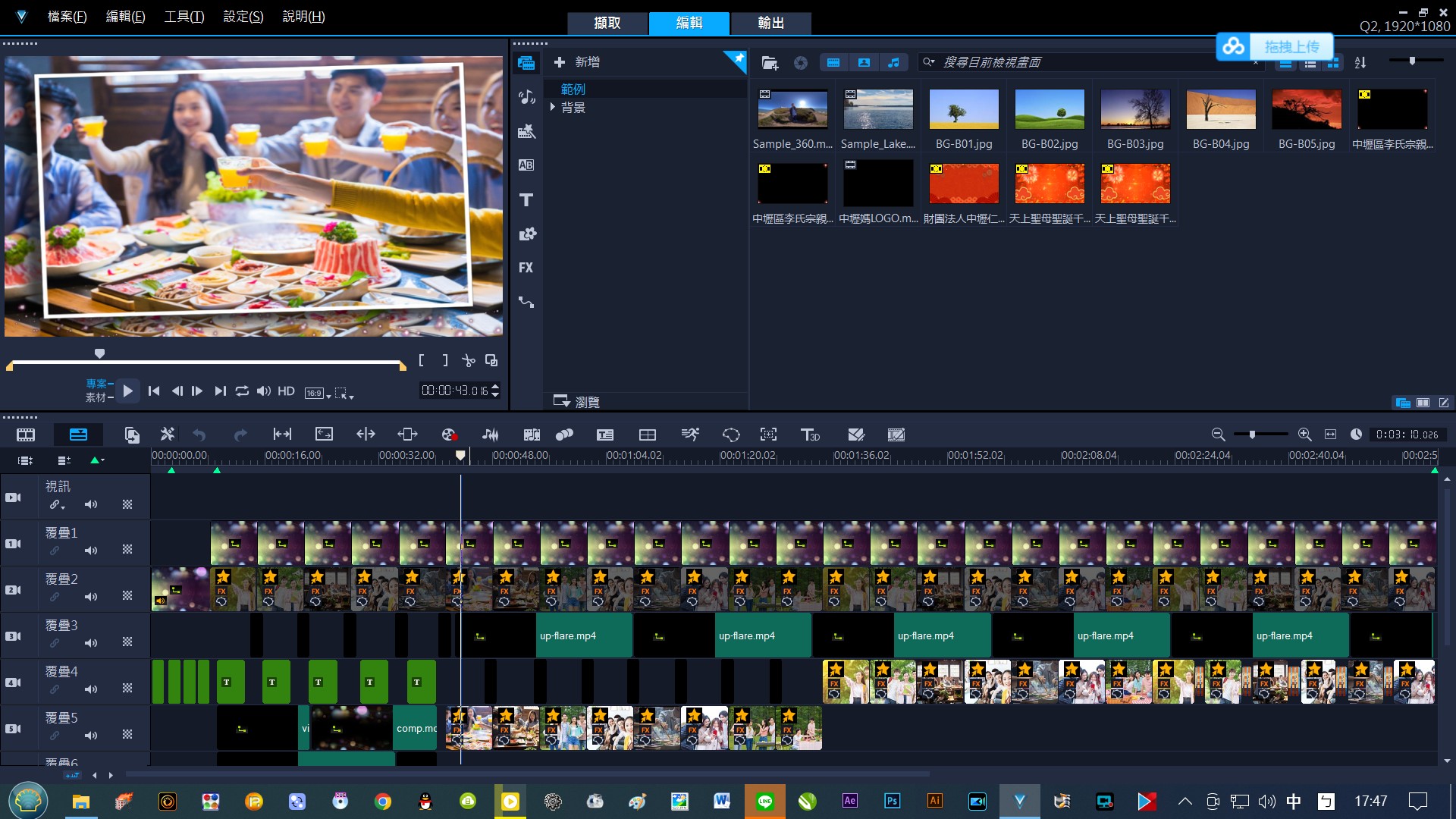Viewport: 1456px width, 819px height.
Task: Switch to the 輸出 tab
Action: click(x=770, y=23)
